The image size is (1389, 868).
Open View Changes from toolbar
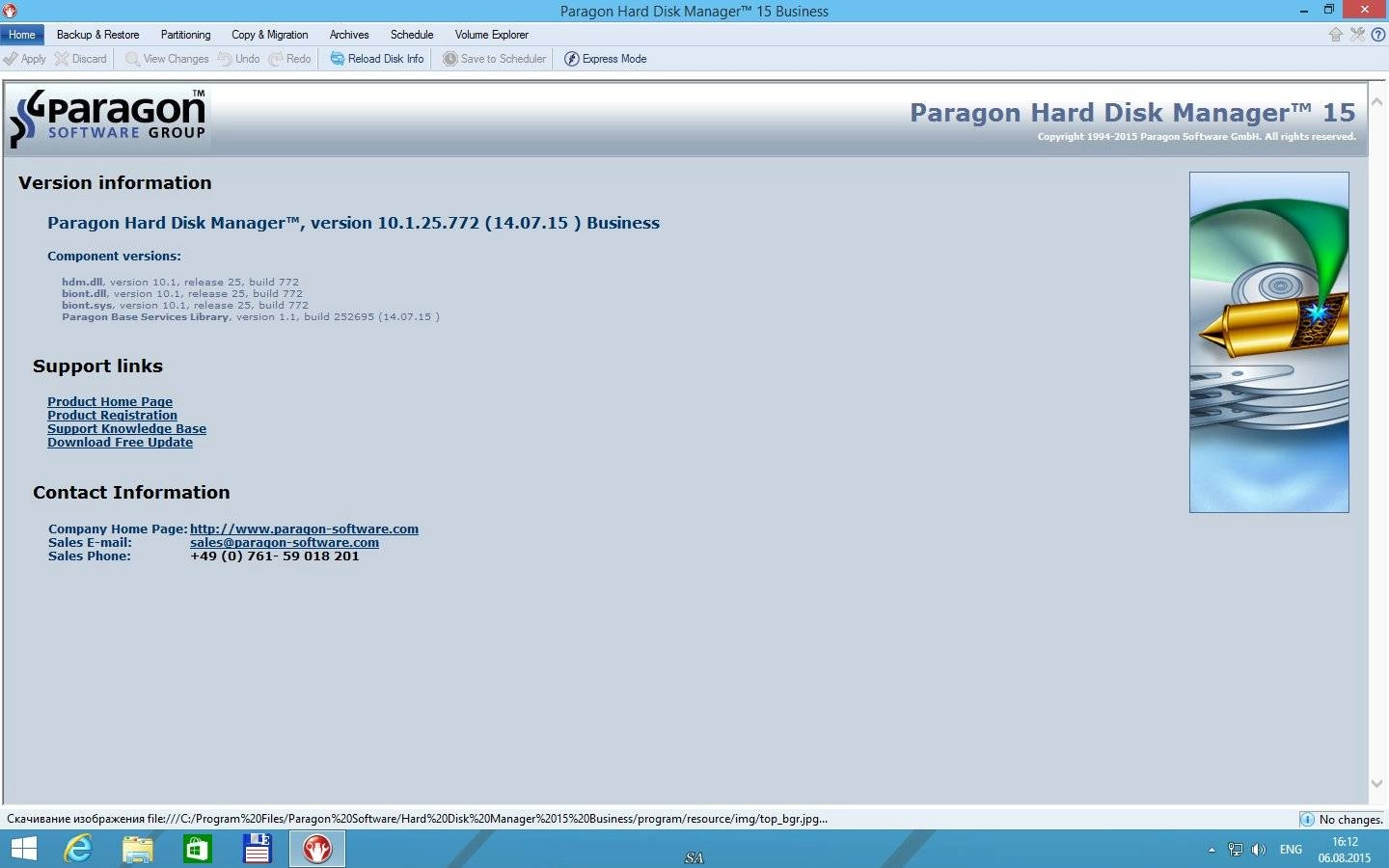[x=167, y=59]
